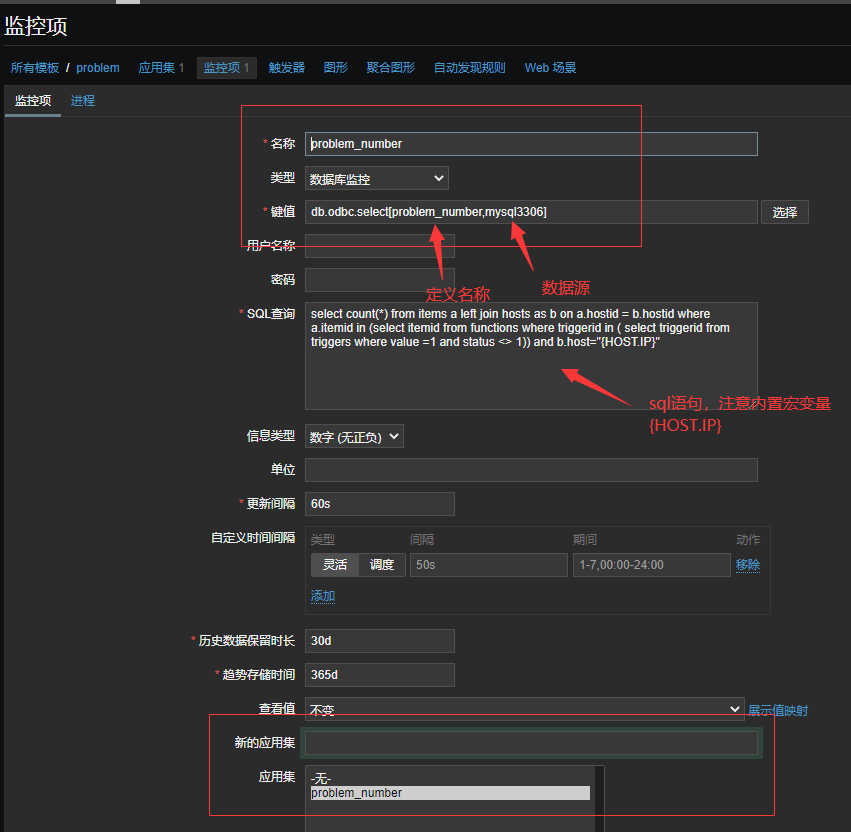Focus the 用户名称 input field
The image size is (851, 832).
pyautogui.click(x=380, y=246)
